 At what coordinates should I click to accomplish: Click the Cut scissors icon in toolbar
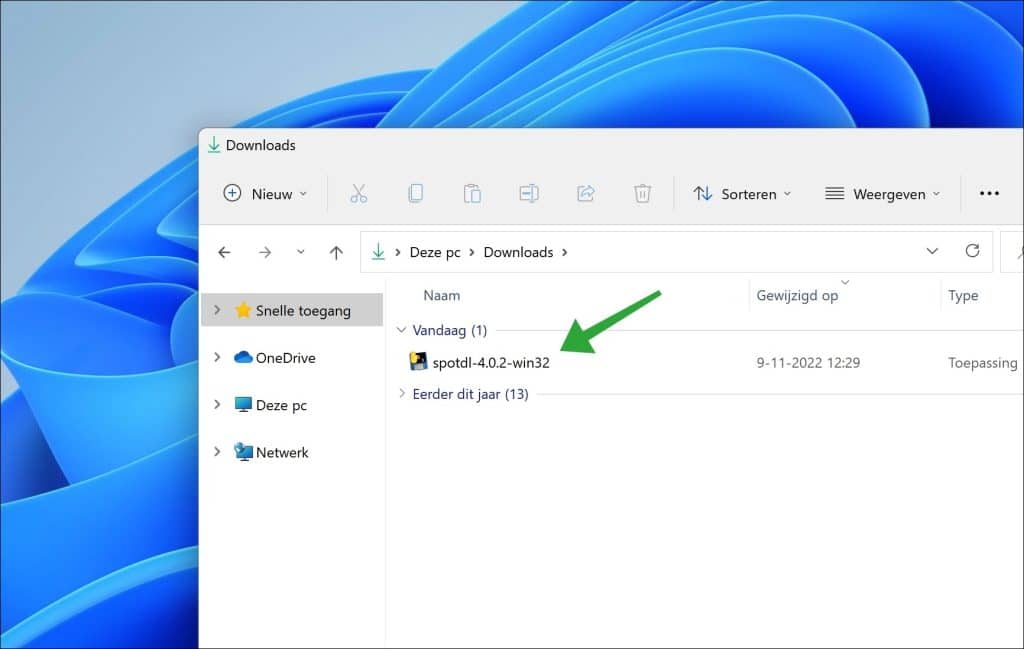coord(358,194)
